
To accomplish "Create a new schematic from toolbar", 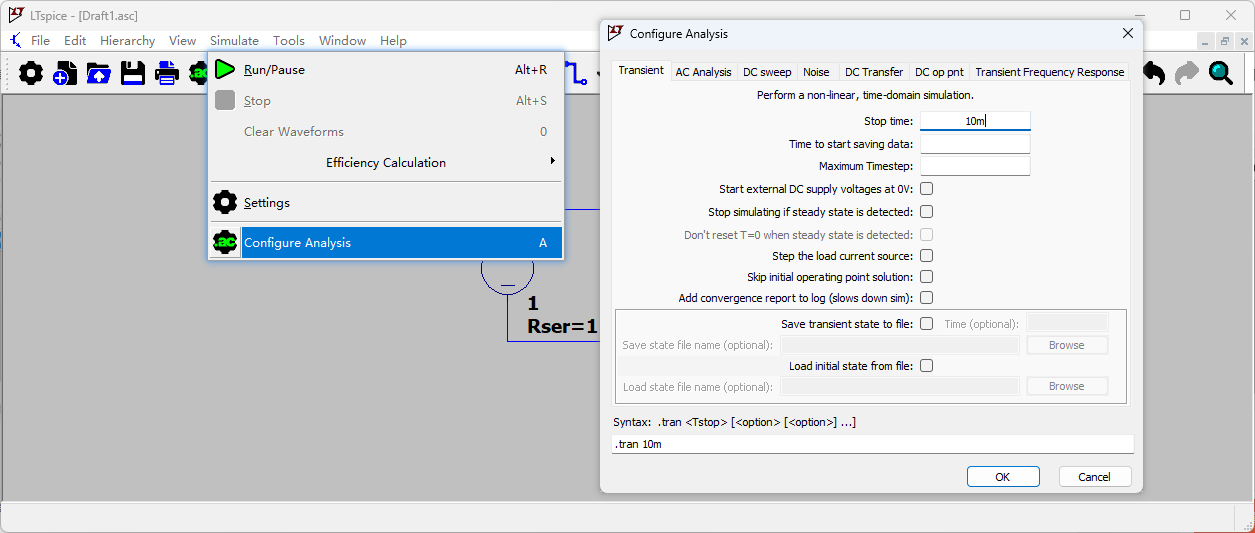I will click(65, 73).
